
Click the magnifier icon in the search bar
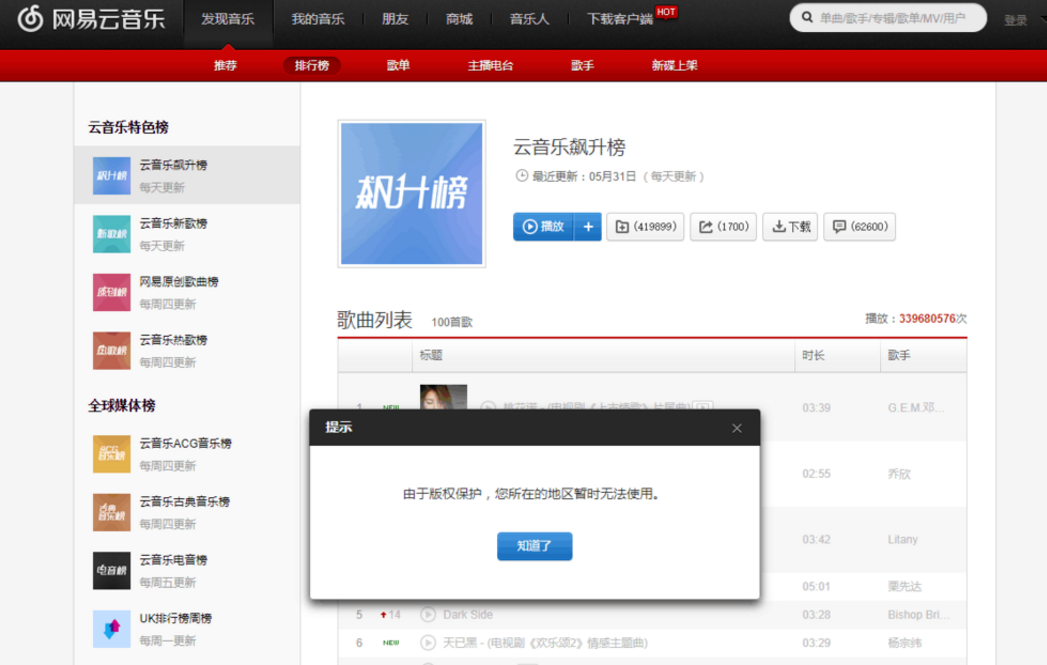point(806,17)
